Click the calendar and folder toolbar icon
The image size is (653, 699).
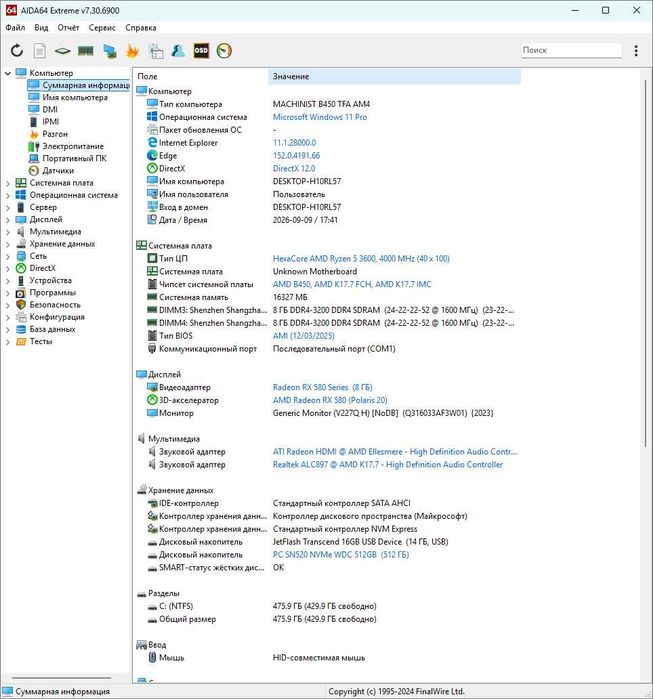pyautogui.click(x=156, y=51)
